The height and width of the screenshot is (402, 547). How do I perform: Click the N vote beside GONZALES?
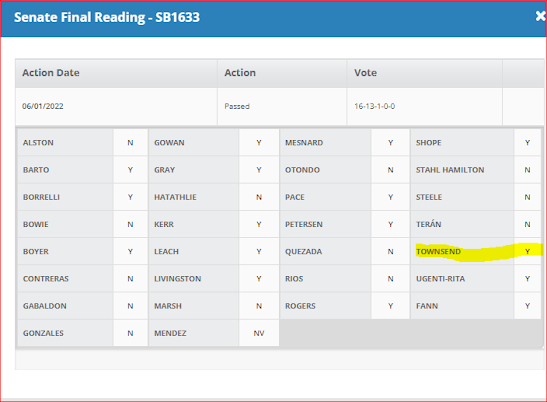(130, 333)
